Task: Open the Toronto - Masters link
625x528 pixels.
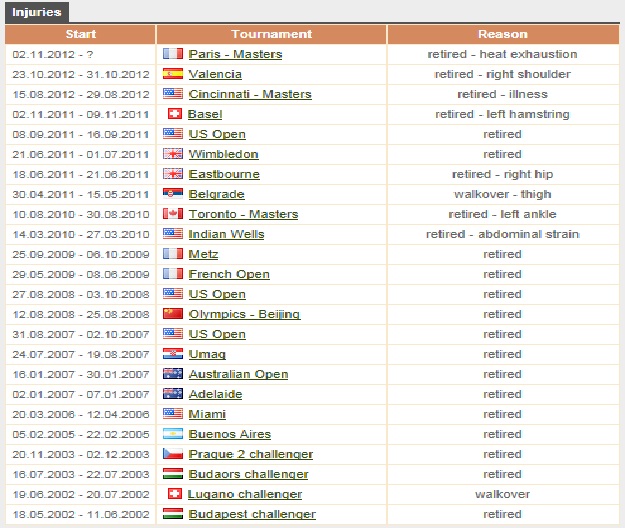Action: tap(243, 214)
